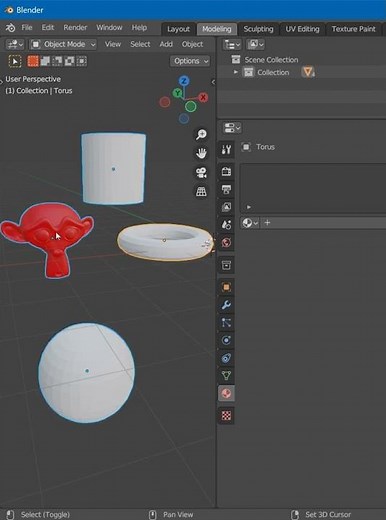Select the cylinder object in viewport

[113, 168]
